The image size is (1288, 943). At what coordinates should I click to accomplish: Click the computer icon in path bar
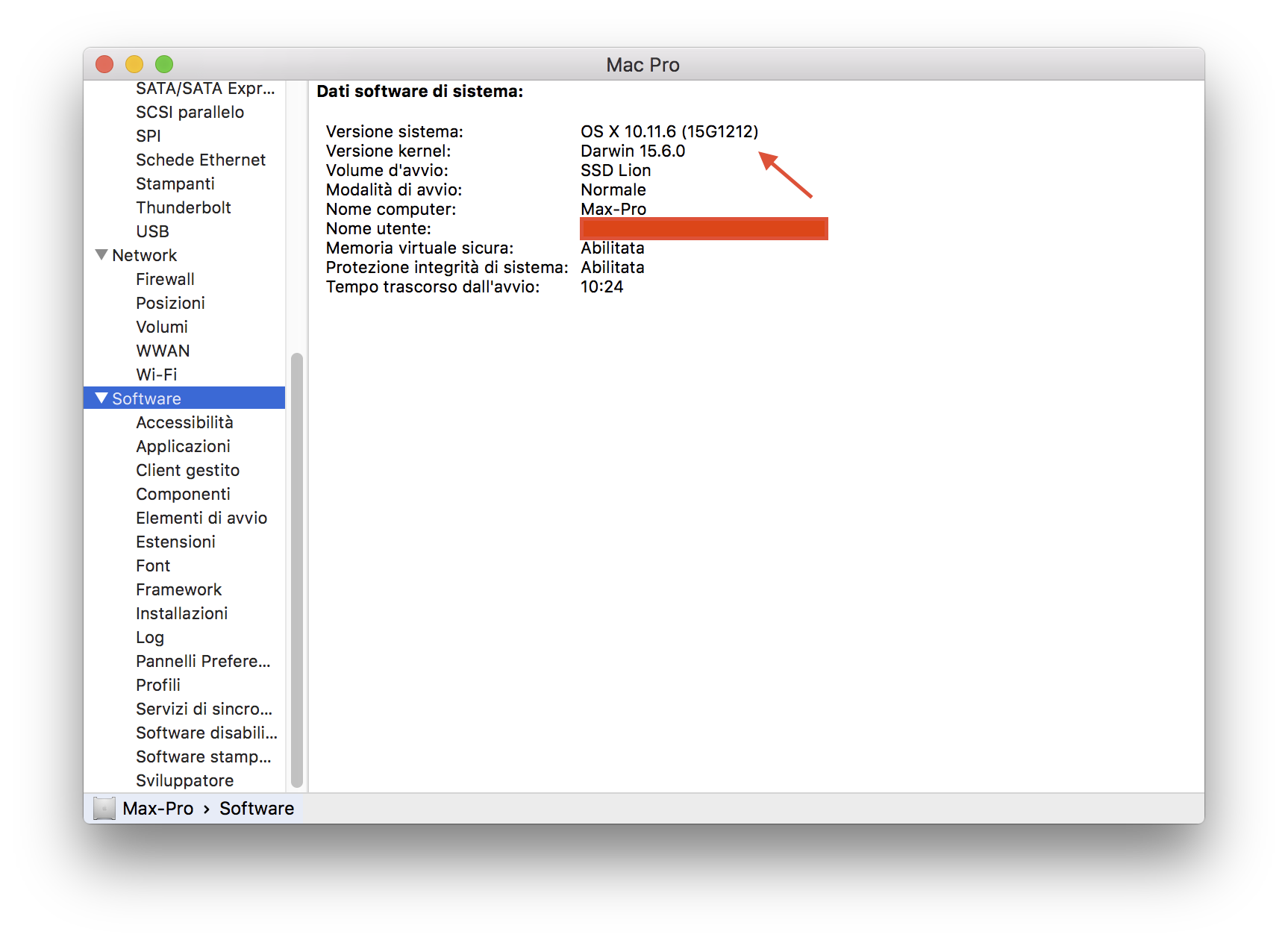[104, 808]
